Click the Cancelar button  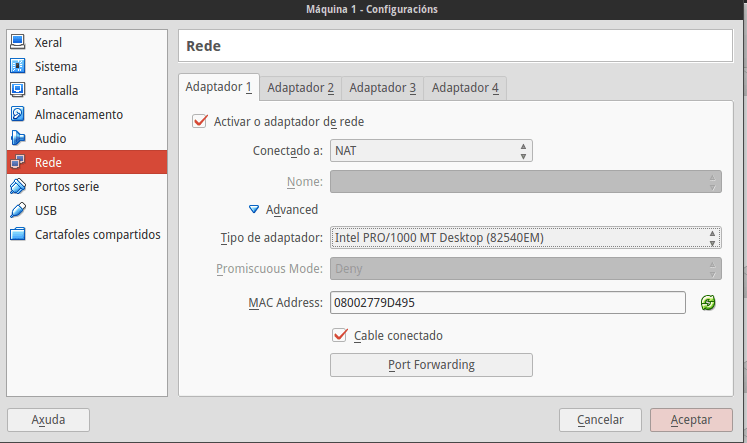tap(600, 420)
